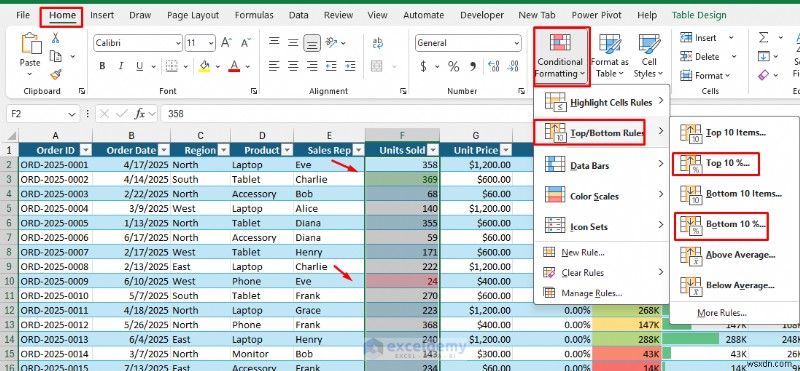
Task: Toggle Bold formatting
Action: coord(102,66)
